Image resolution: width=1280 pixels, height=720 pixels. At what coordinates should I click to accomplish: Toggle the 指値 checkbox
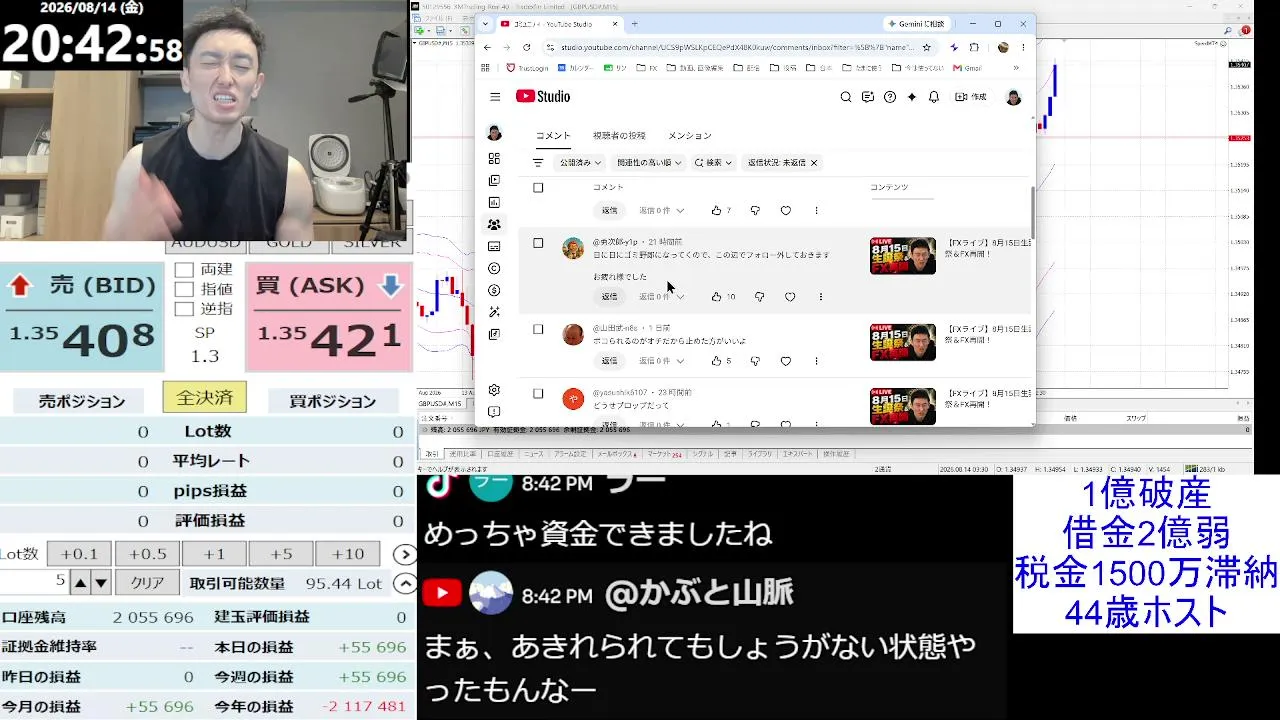[x=184, y=289]
